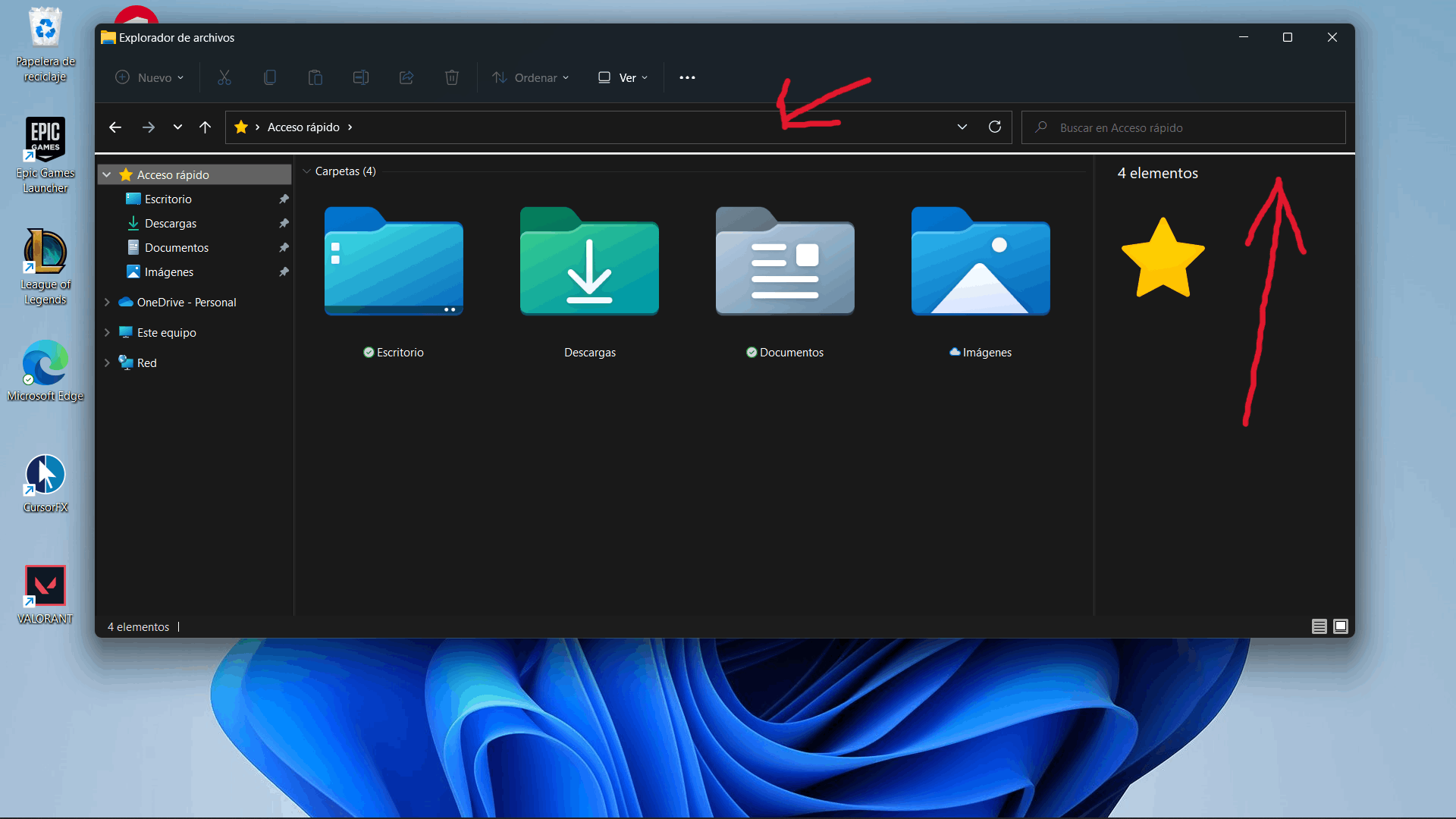The width and height of the screenshot is (1456, 819).
Task: Select Acceso rápido in navigation pane
Action: point(195,174)
